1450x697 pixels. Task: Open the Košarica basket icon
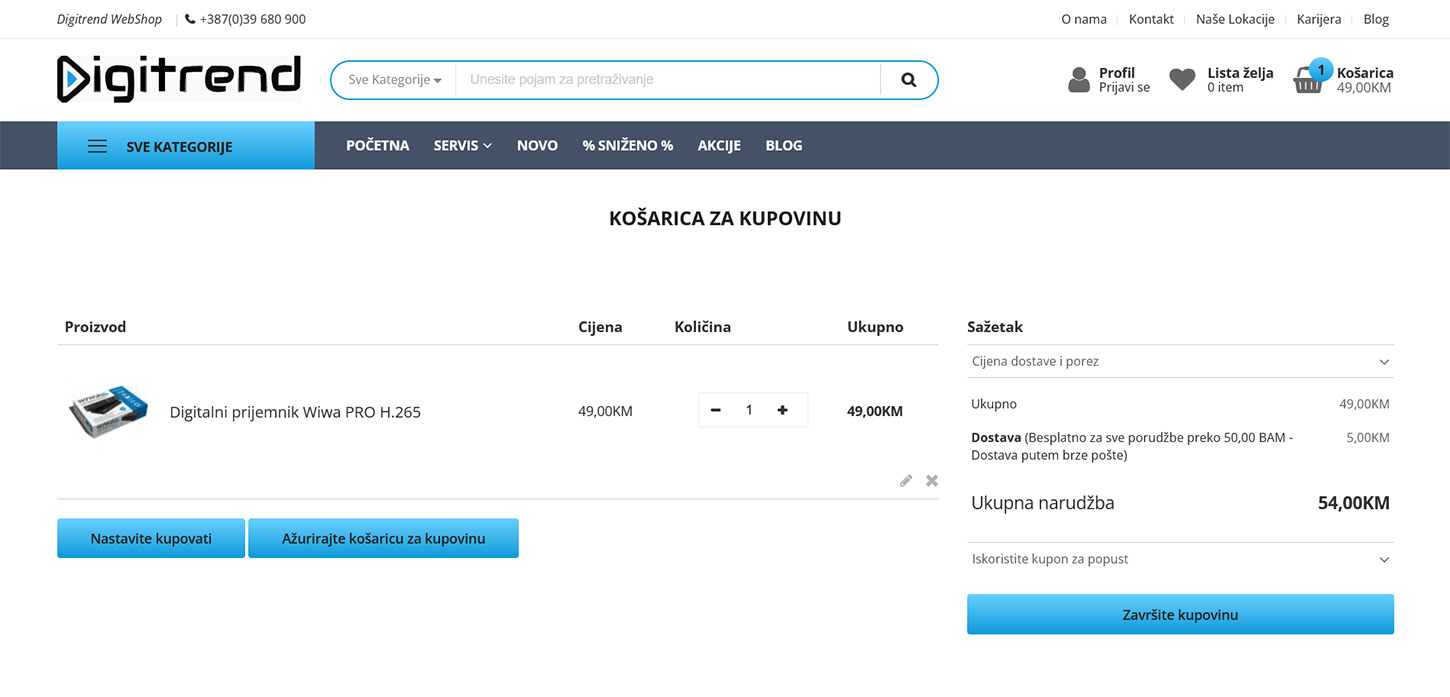coord(1308,80)
